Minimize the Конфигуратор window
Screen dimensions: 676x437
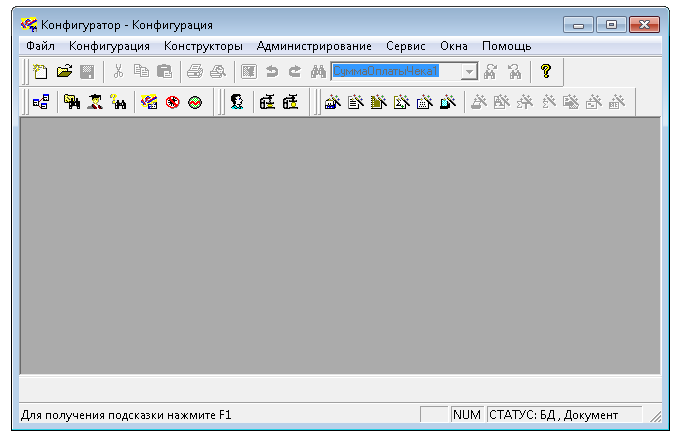pyautogui.click(x=578, y=25)
